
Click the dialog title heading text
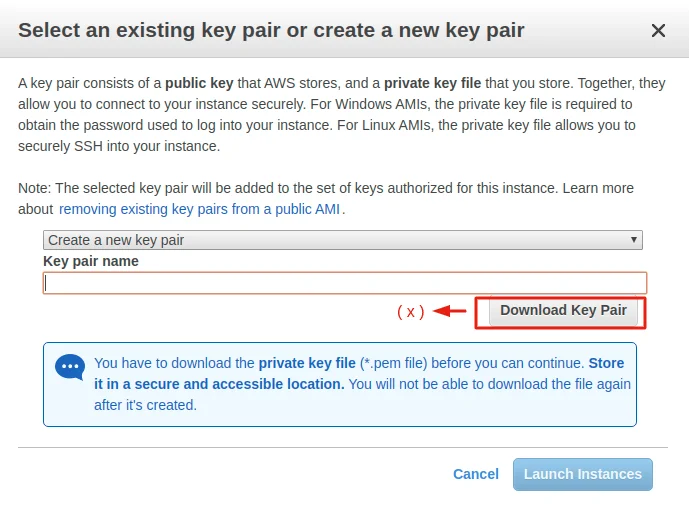tap(271, 30)
